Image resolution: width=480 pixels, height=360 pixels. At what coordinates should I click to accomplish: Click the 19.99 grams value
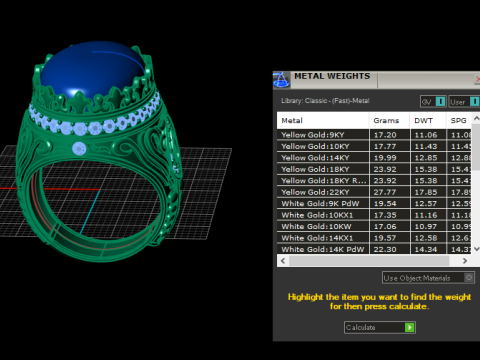tap(385, 158)
